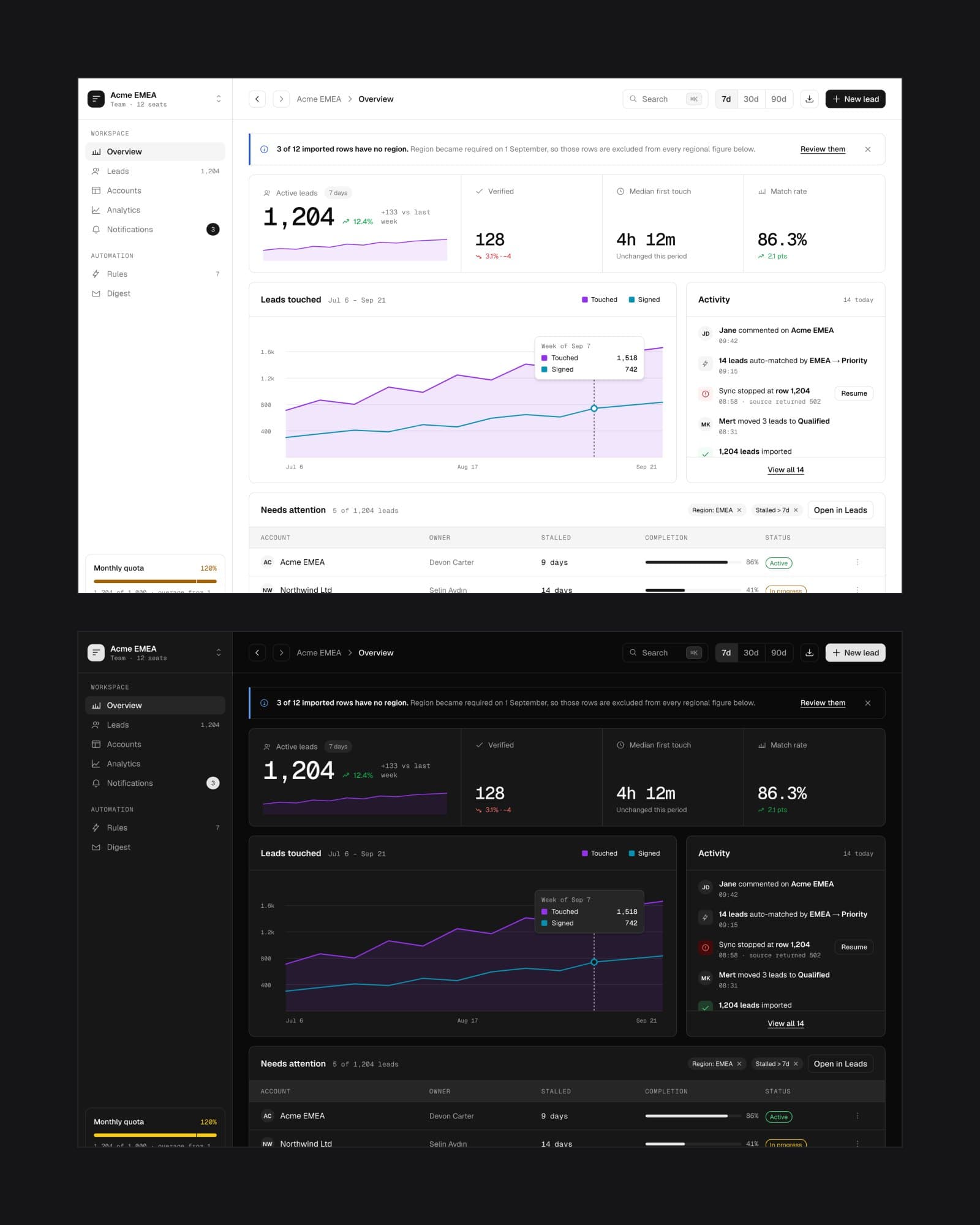Image resolution: width=980 pixels, height=1225 pixels.
Task: Click Review them link in the light banner
Action: (823, 149)
